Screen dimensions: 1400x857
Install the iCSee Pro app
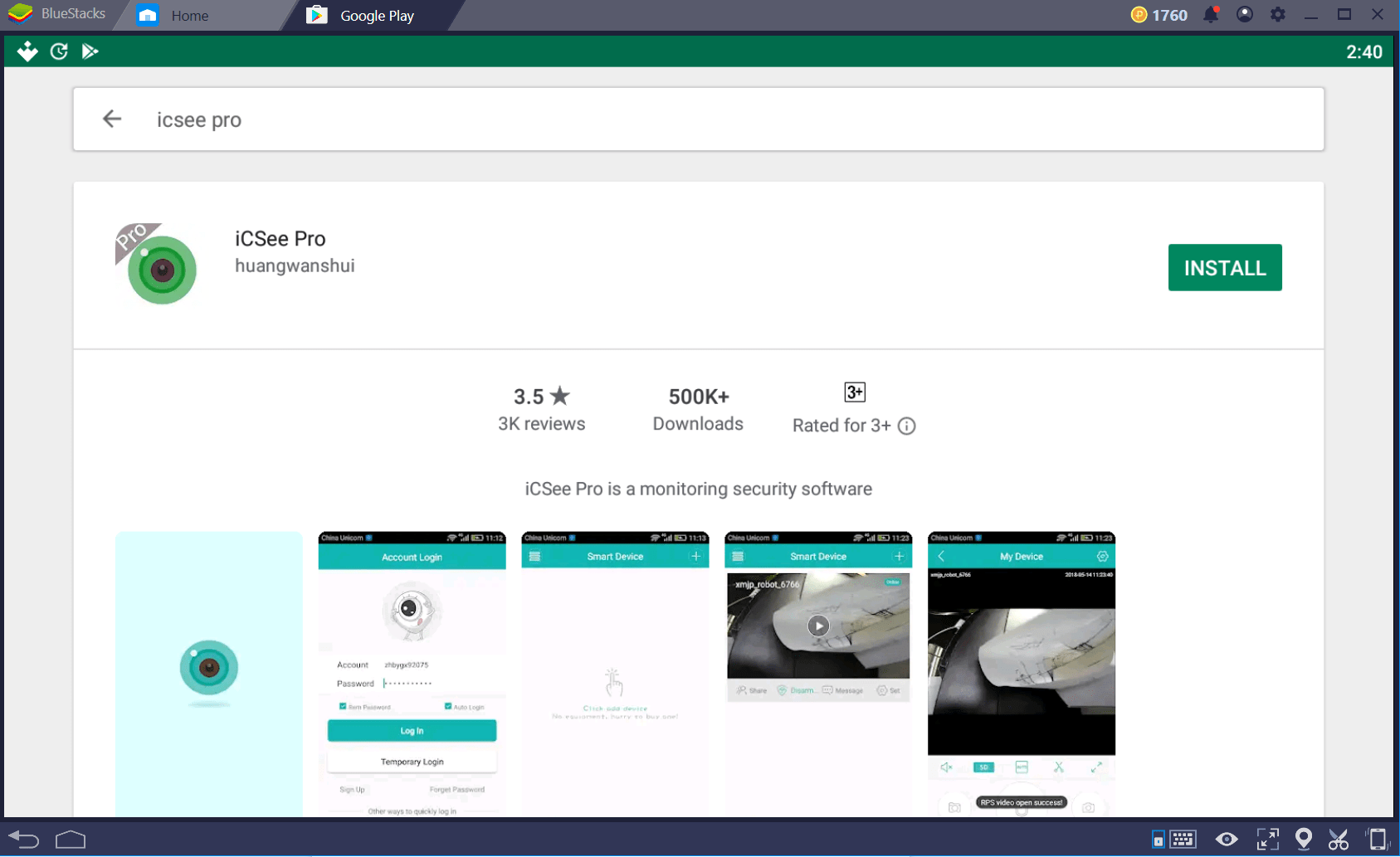[x=1225, y=267]
